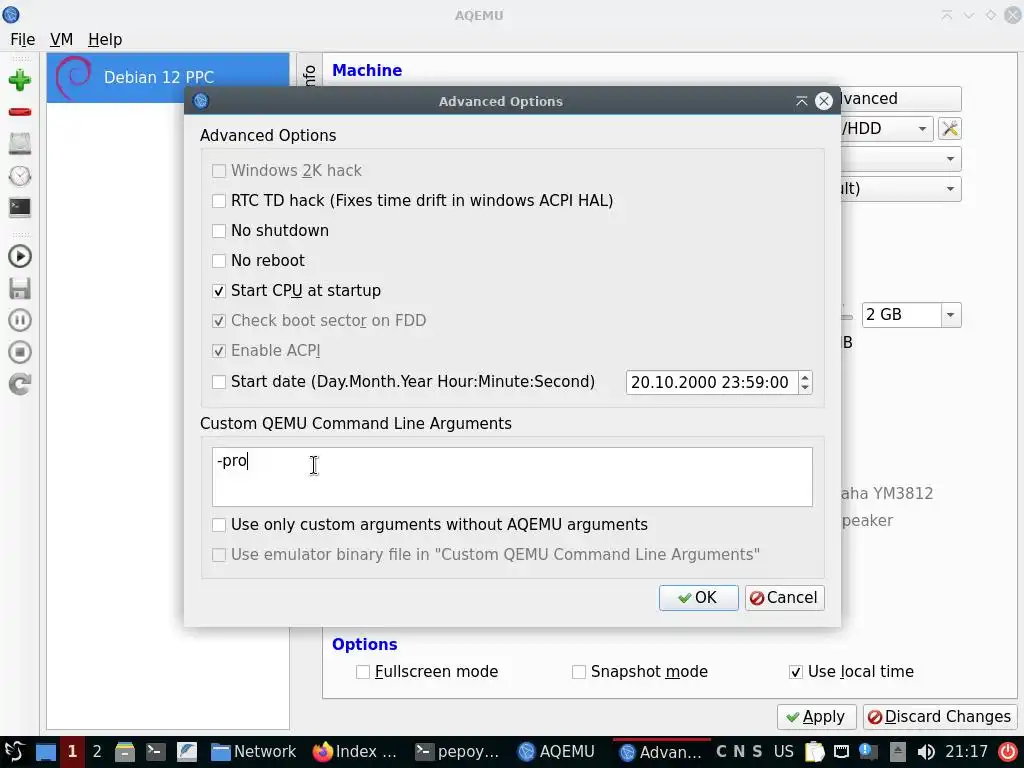Click the clipboard tray icon
Screen dimensions: 1024x768
(814, 752)
